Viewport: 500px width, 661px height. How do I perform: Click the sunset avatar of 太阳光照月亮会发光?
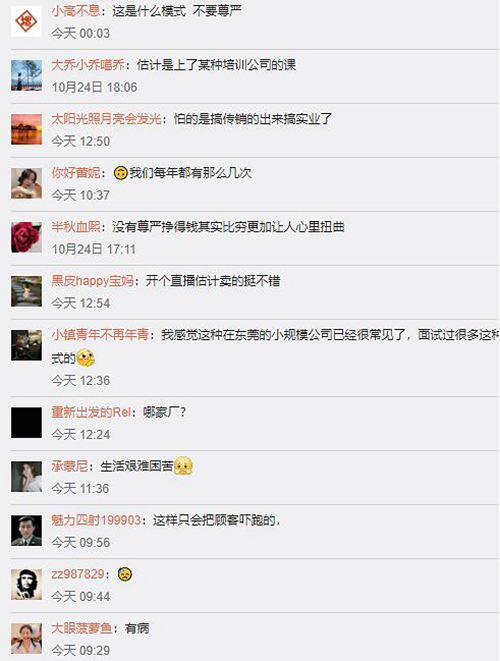26,129
